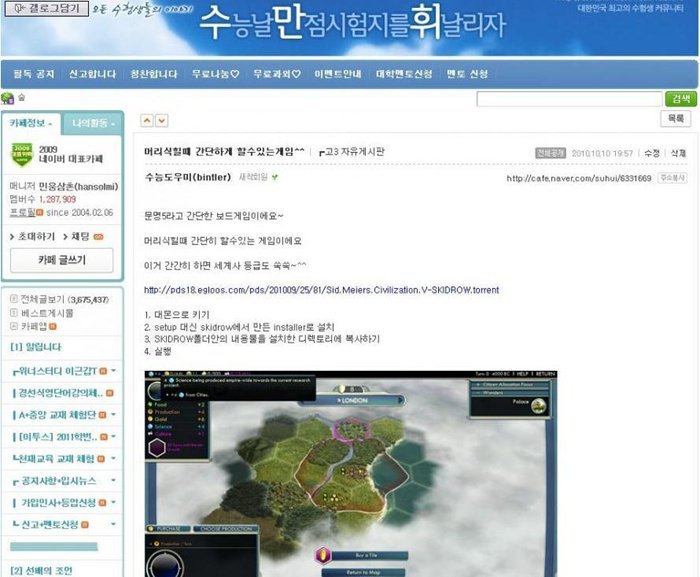700x577 pixels.
Task: Open the 프로필 link
Action: (22, 213)
